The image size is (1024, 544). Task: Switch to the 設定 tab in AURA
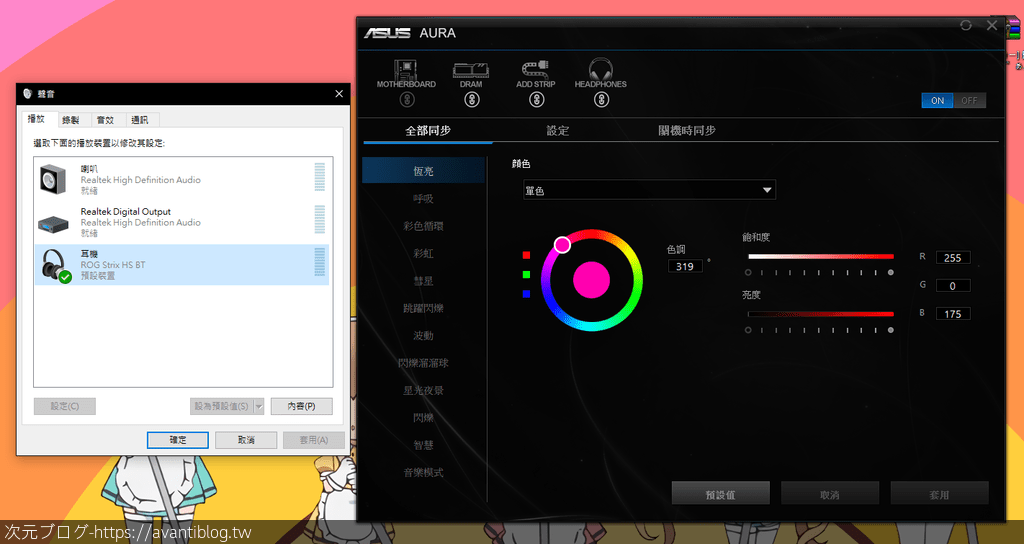[557, 131]
